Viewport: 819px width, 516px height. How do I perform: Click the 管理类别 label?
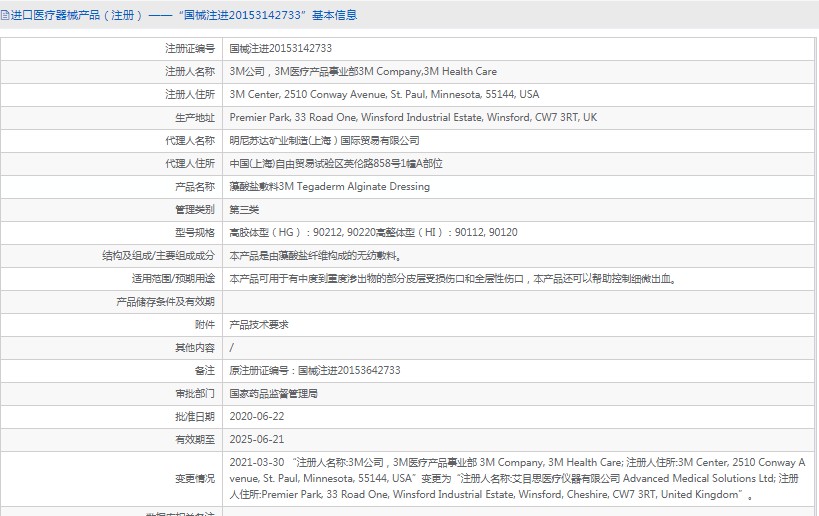click(195, 209)
